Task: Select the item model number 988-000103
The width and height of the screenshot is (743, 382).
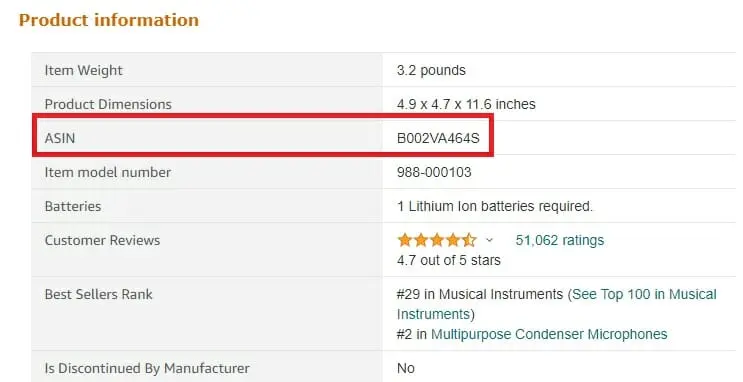Action: pos(434,172)
